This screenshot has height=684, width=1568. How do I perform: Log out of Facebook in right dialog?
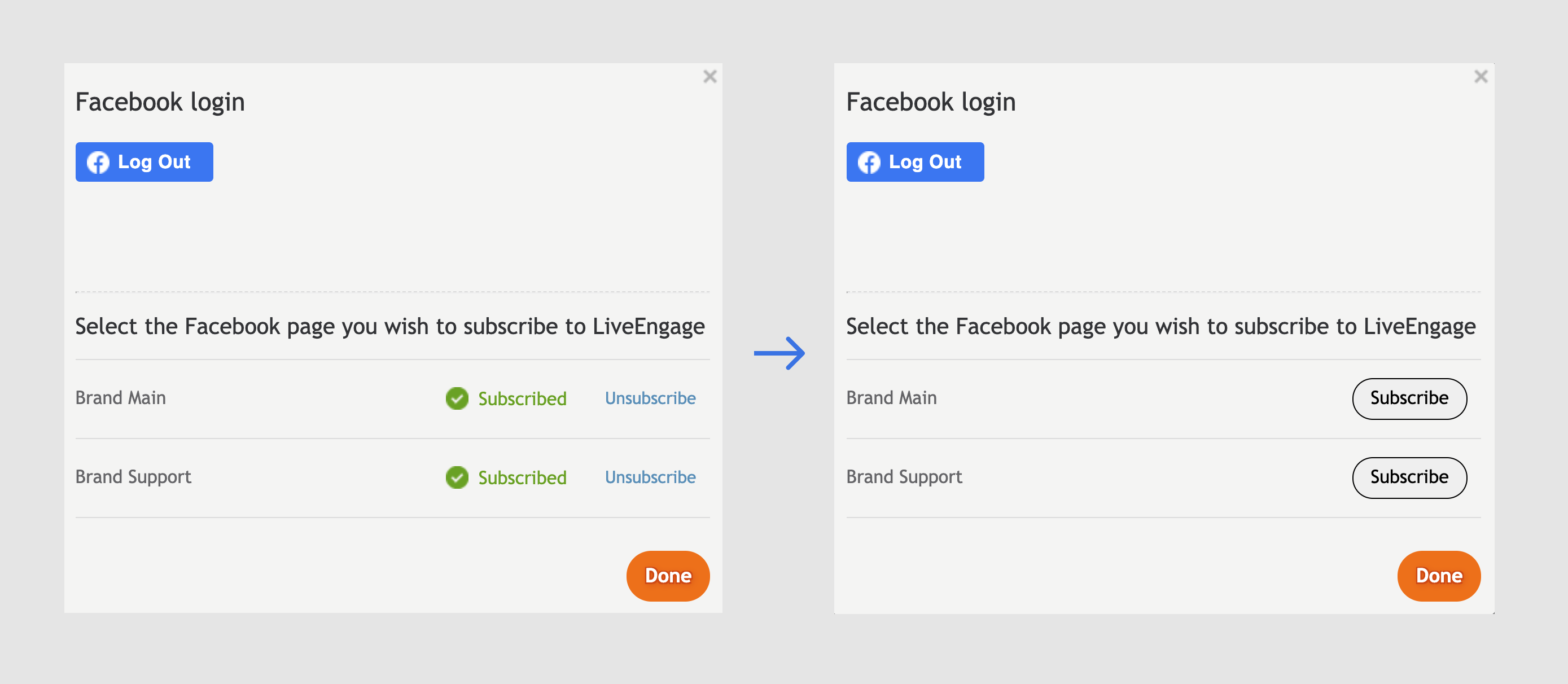[x=915, y=162]
